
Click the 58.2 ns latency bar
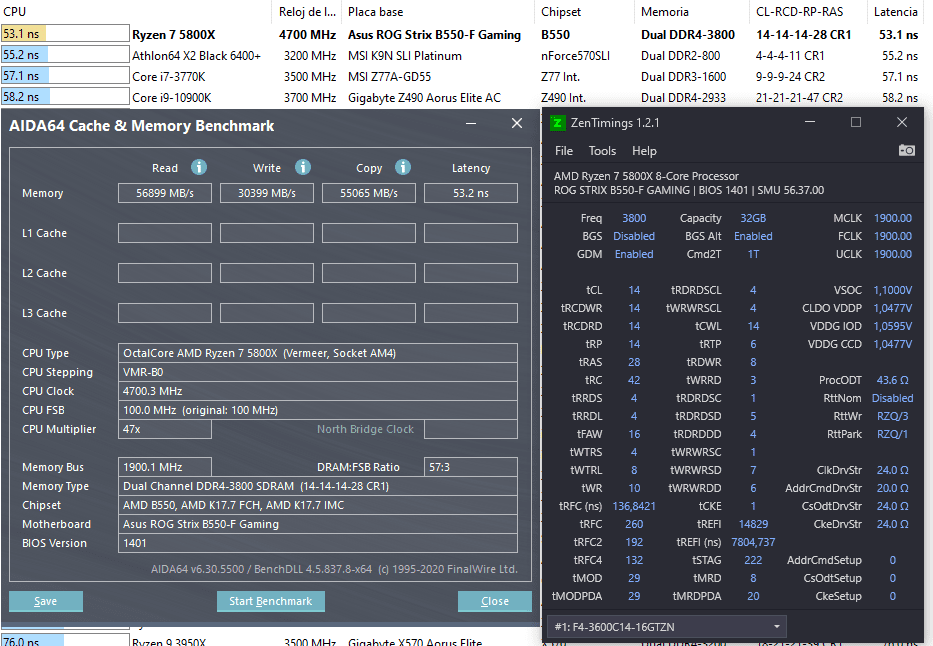(x=65, y=97)
